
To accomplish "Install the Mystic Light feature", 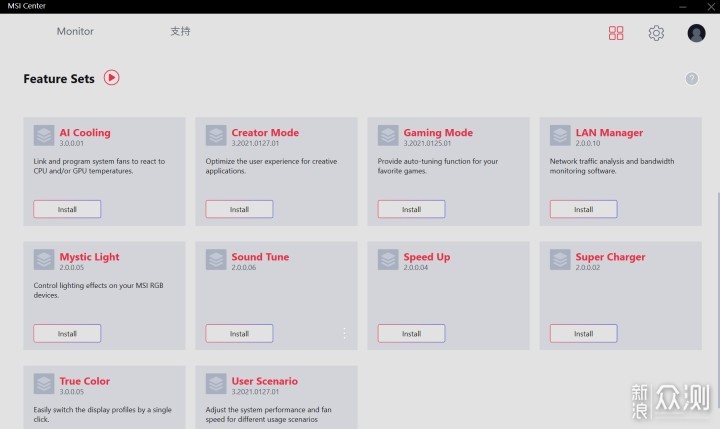I will [x=67, y=333].
